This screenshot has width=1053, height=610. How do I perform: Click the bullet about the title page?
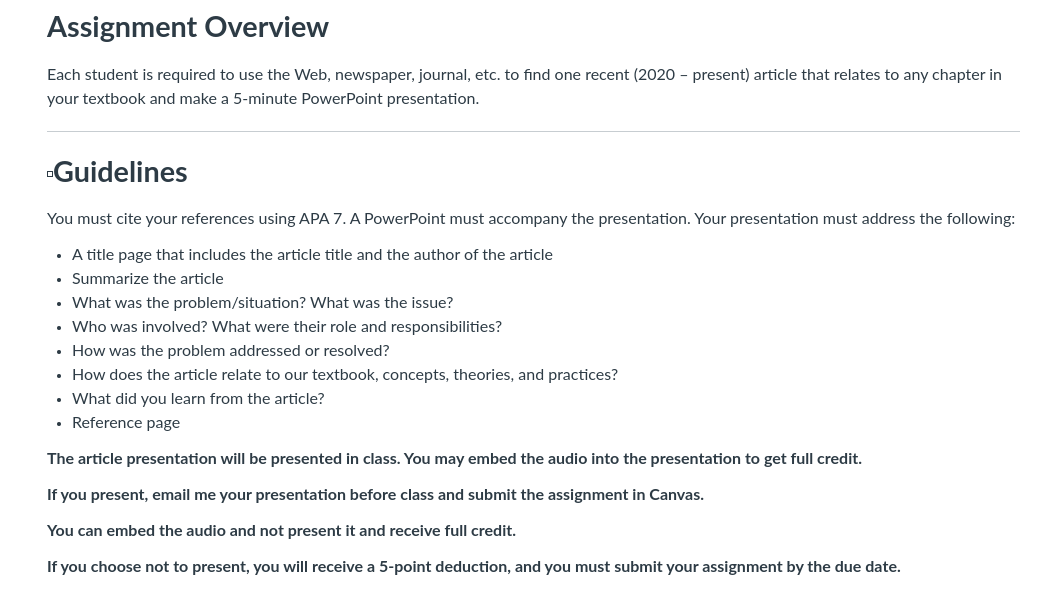coord(312,255)
